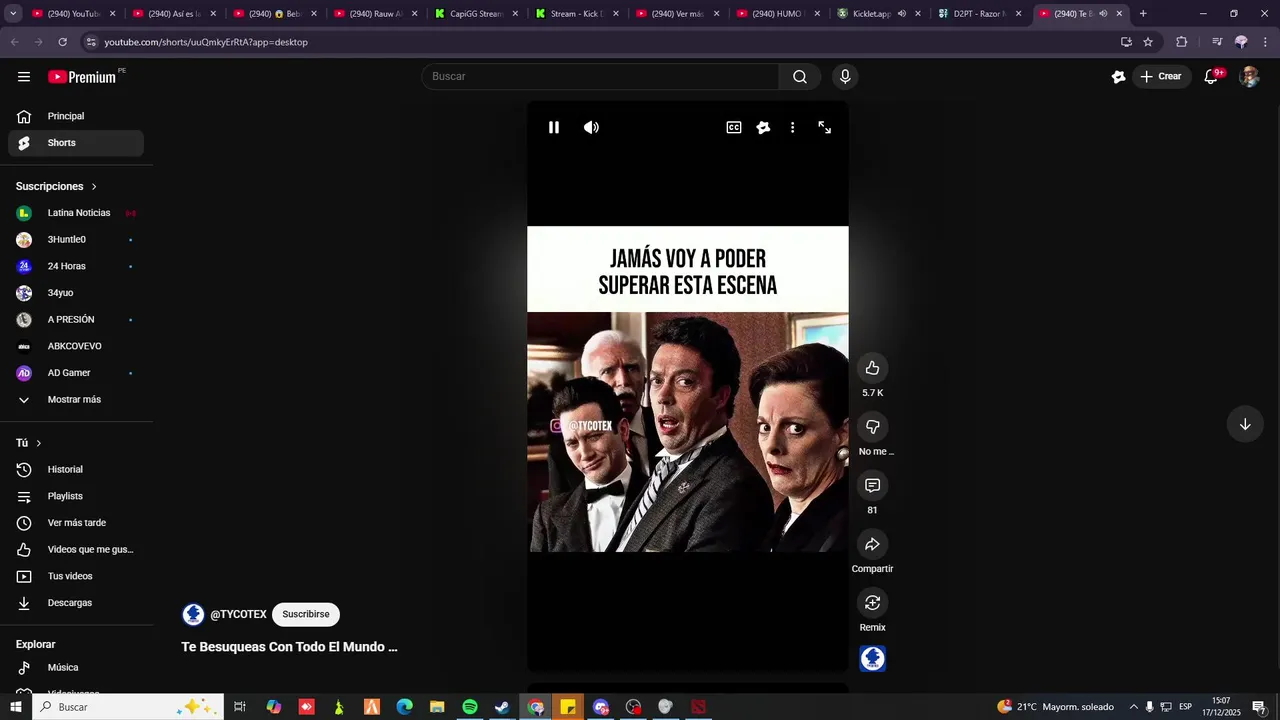This screenshot has width=1280, height=720.
Task: Mute the Short's volume
Action: point(591,127)
